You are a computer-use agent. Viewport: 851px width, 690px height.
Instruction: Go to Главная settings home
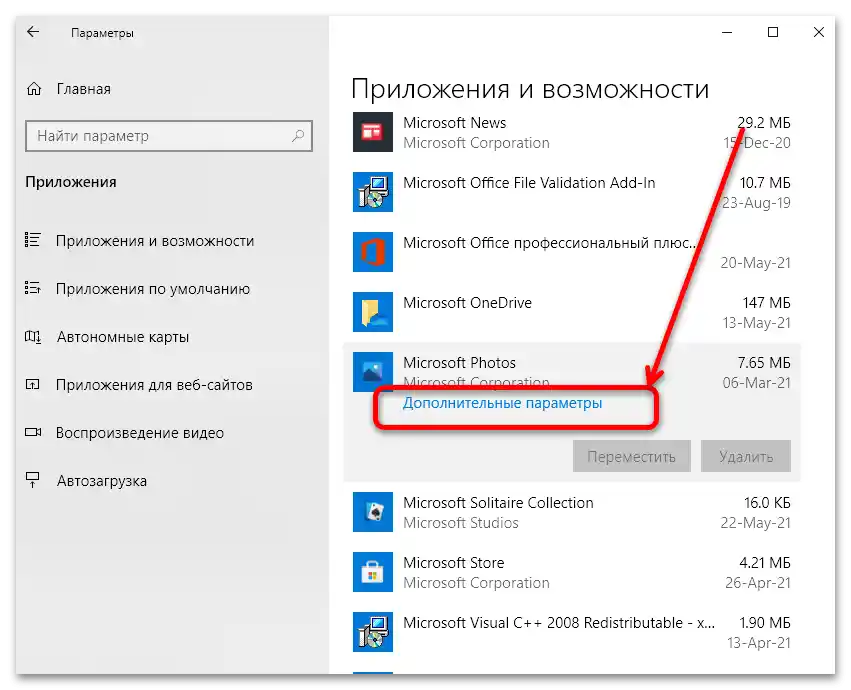point(84,89)
